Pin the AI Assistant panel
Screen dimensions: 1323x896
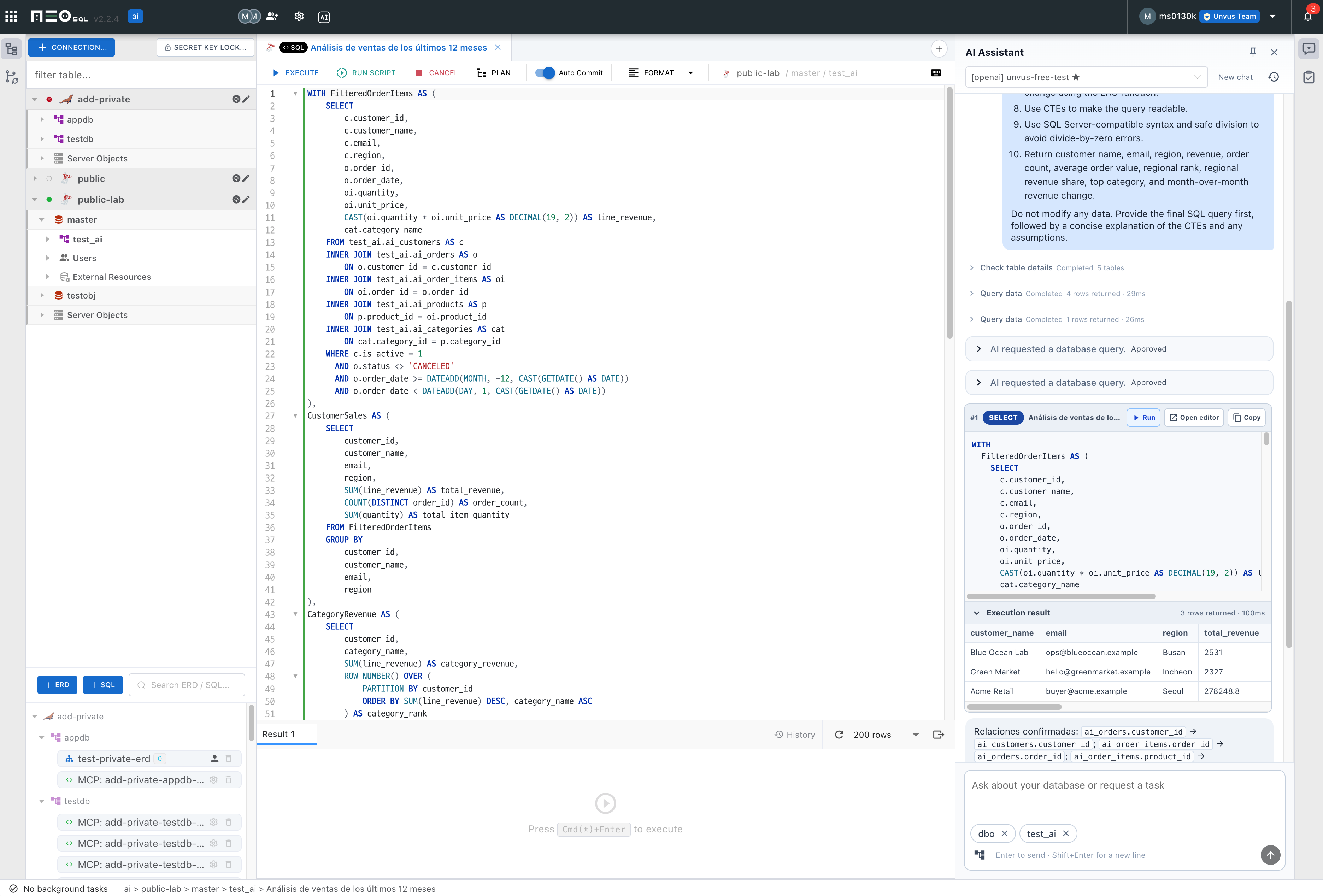[1252, 52]
